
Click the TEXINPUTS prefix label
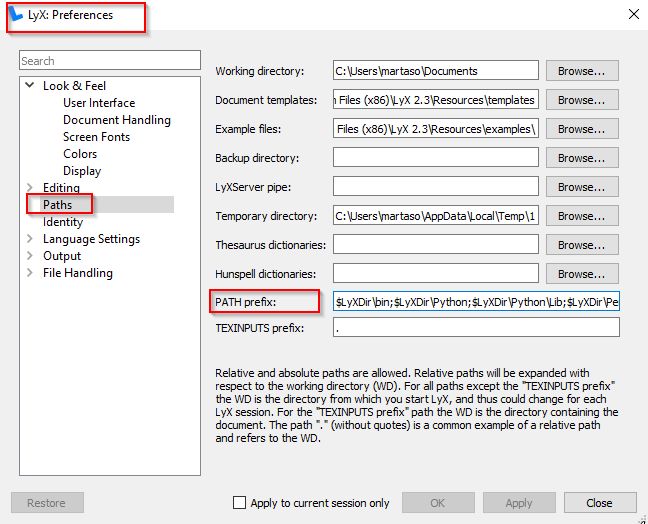click(260, 328)
